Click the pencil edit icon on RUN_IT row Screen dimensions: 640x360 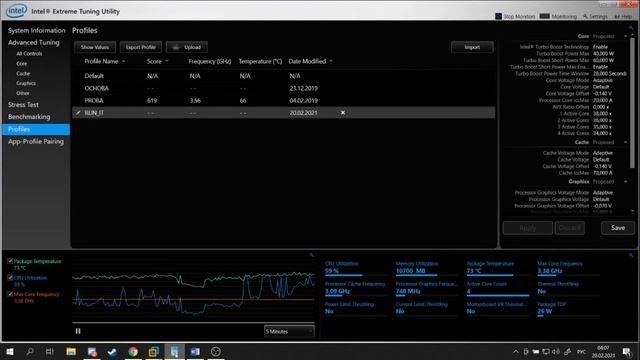pyautogui.click(x=78, y=113)
